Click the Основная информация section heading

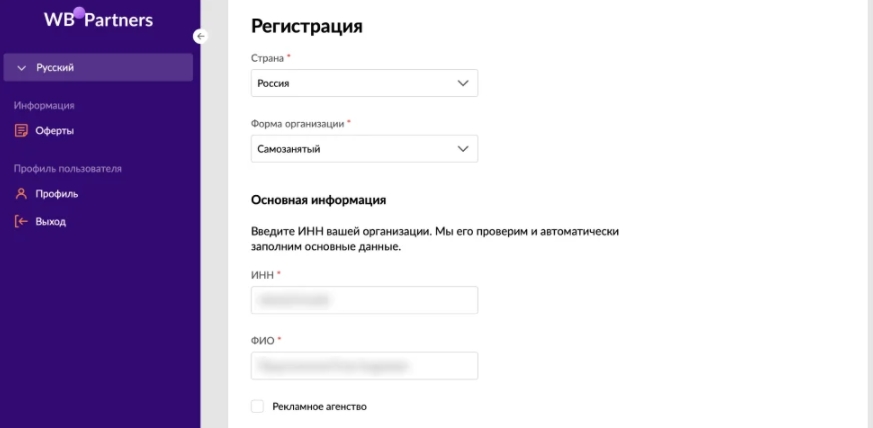pyautogui.click(x=318, y=200)
